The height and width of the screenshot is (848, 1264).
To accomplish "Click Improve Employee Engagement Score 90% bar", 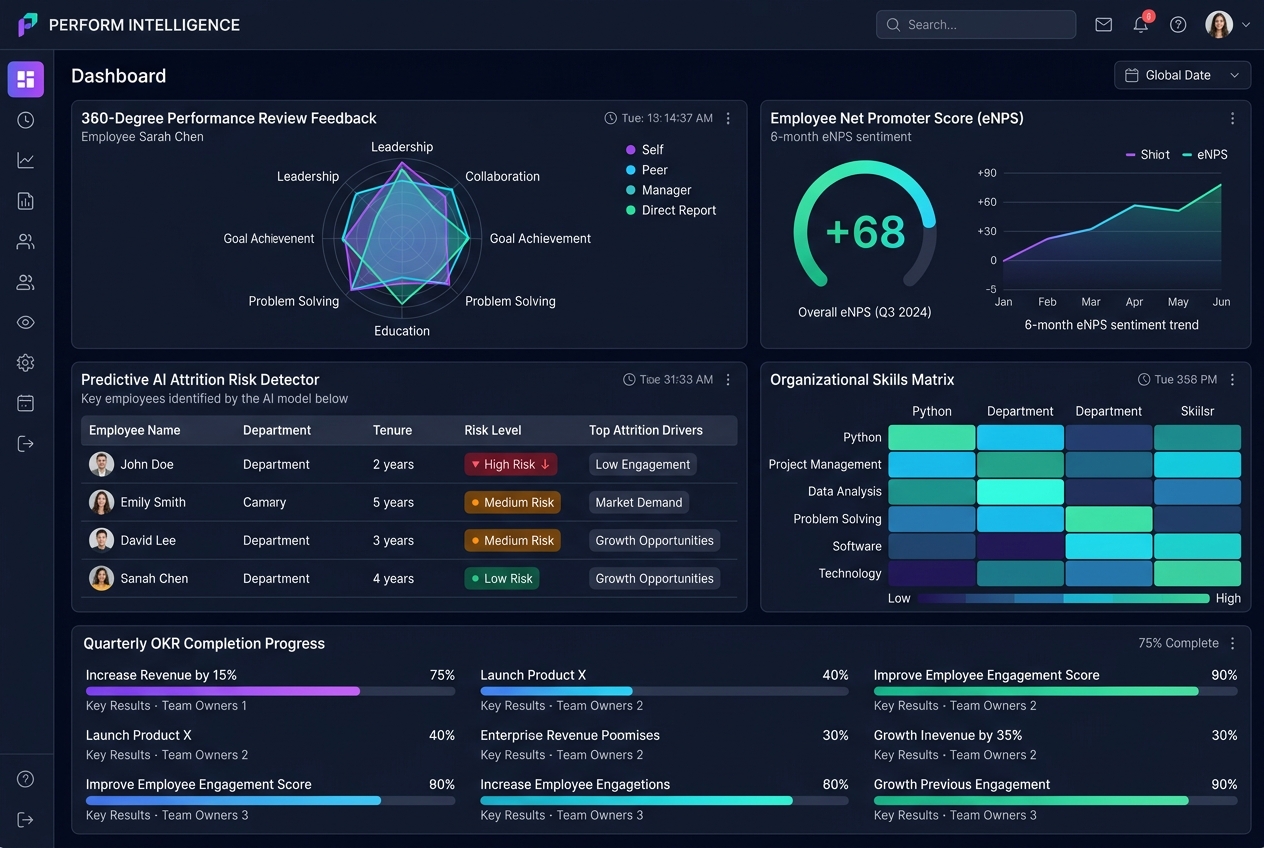I will point(1056,691).
